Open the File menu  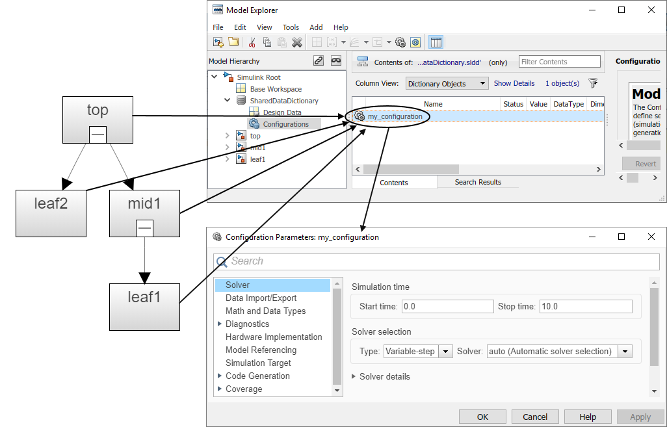point(218,27)
